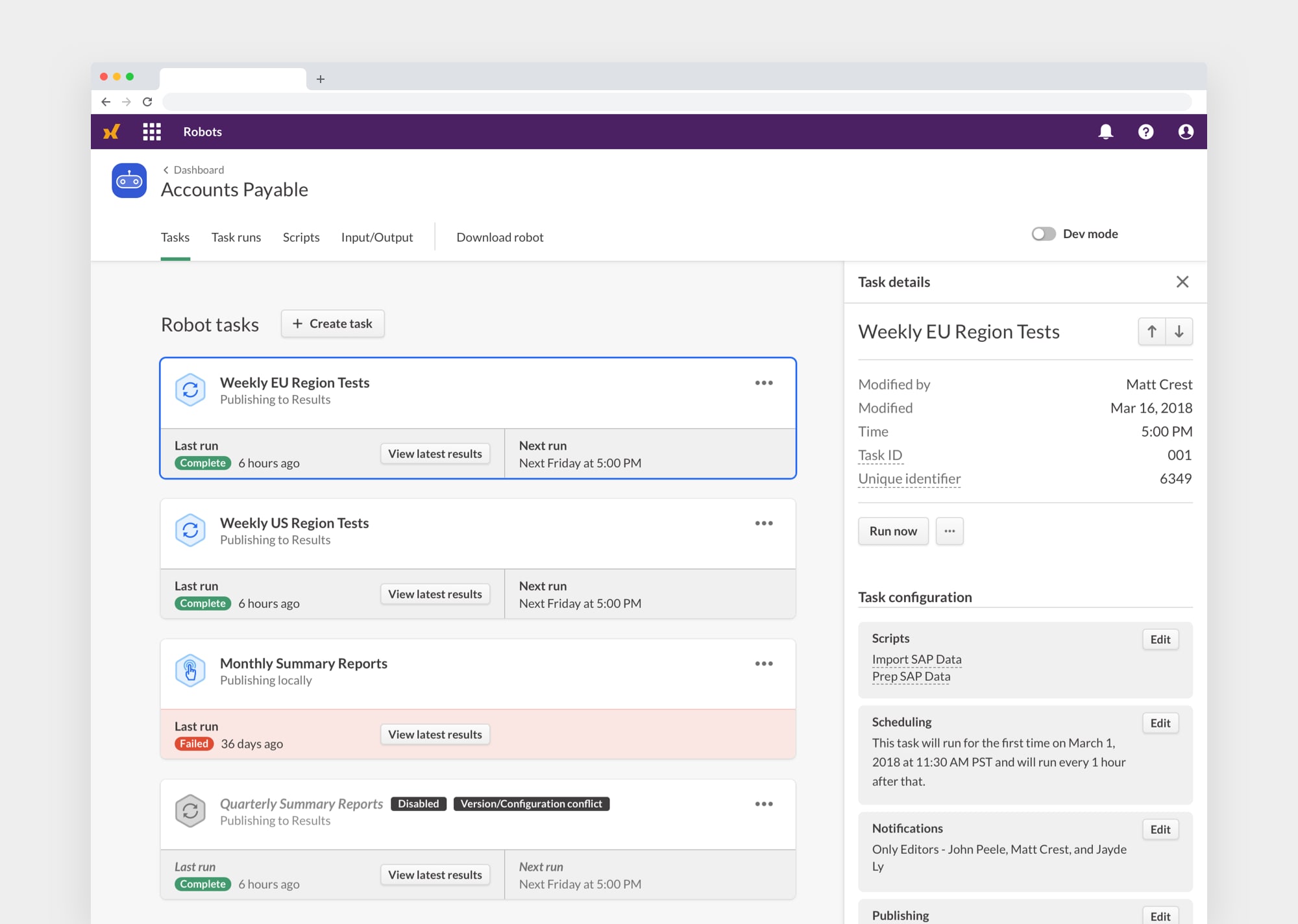Edit the Scripts configuration
The width and height of the screenshot is (1298, 924).
[1160, 639]
